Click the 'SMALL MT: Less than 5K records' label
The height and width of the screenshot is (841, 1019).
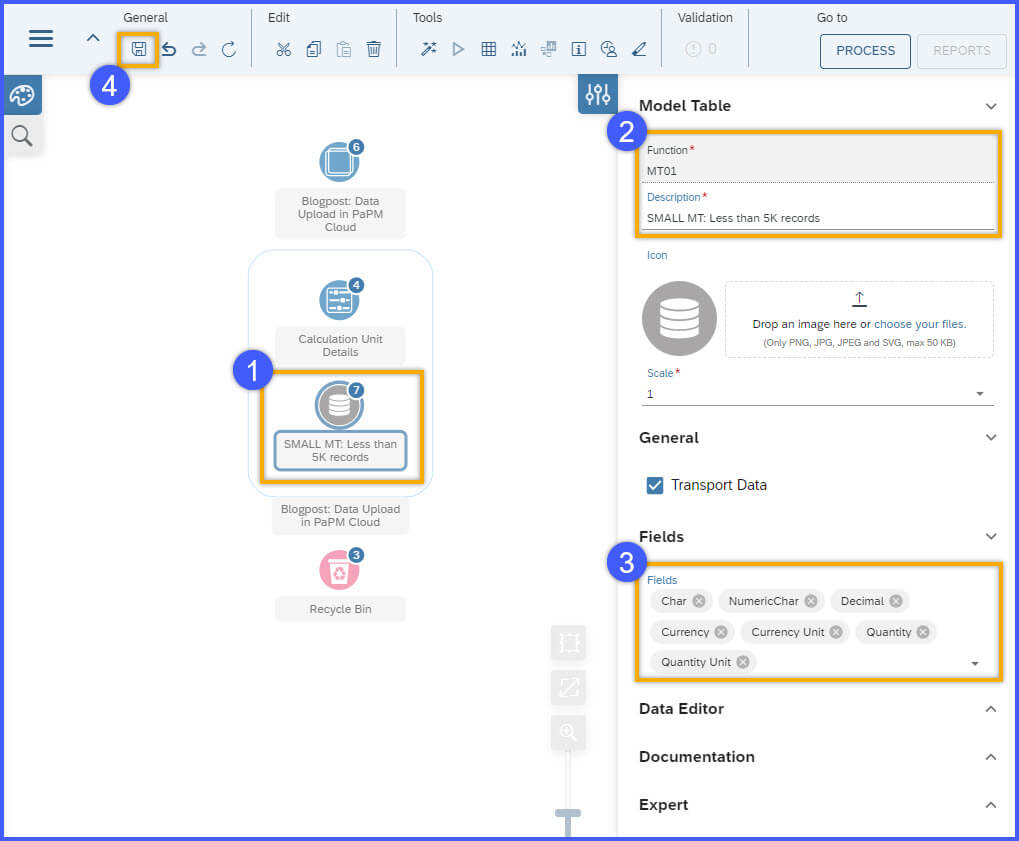tap(340, 450)
